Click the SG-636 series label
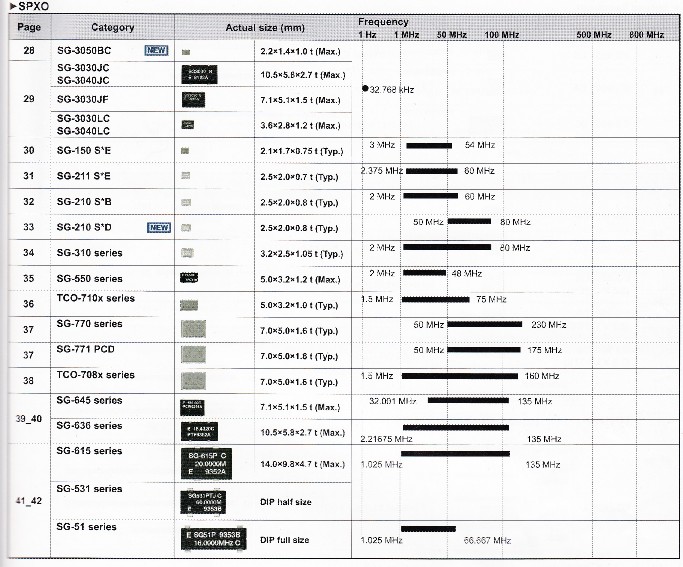The height and width of the screenshot is (567, 683). tap(90, 425)
